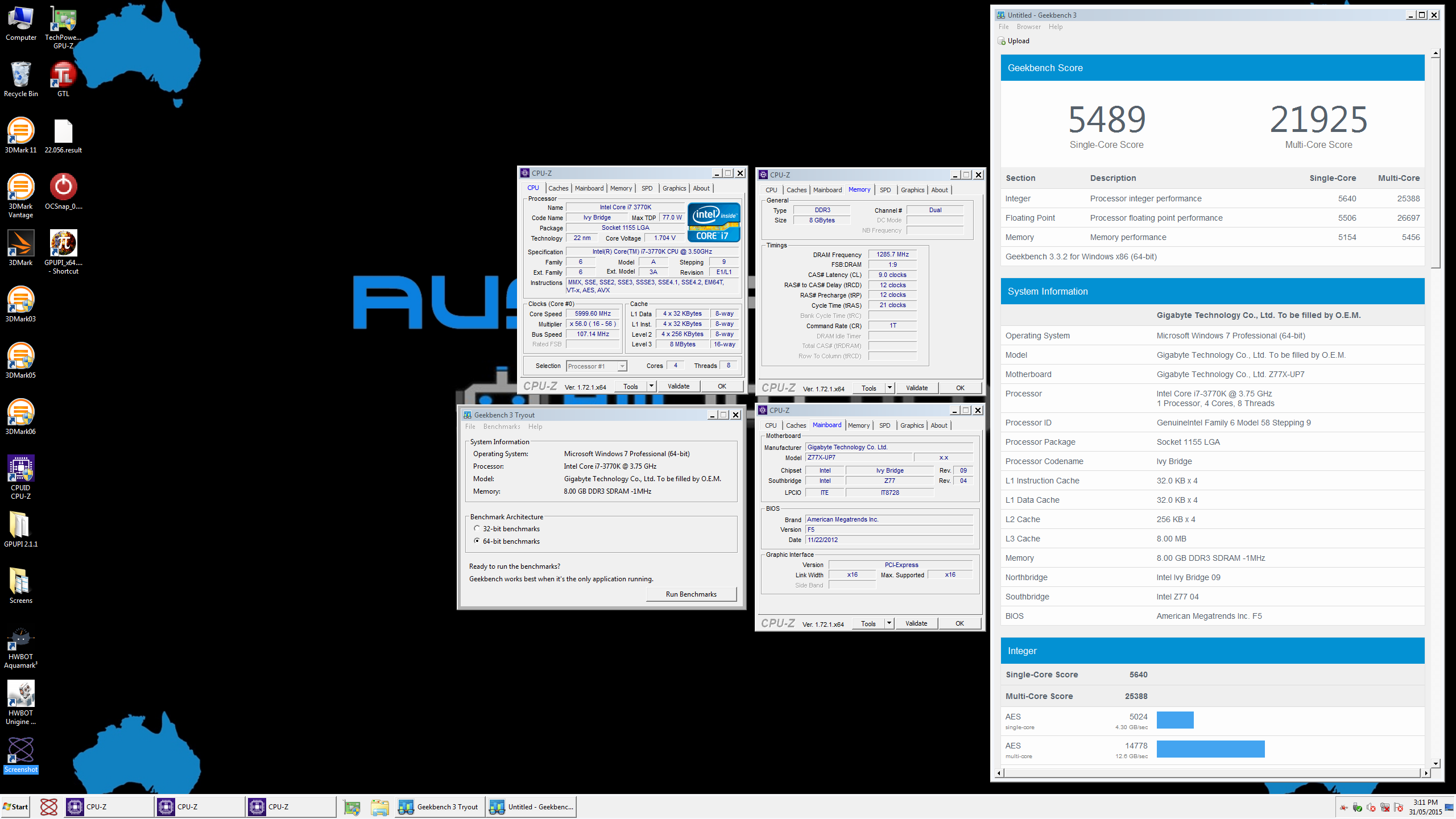Click the taskbar clock showing 3:11 PM
This screenshot has height=819, width=1456.
pos(1425,807)
